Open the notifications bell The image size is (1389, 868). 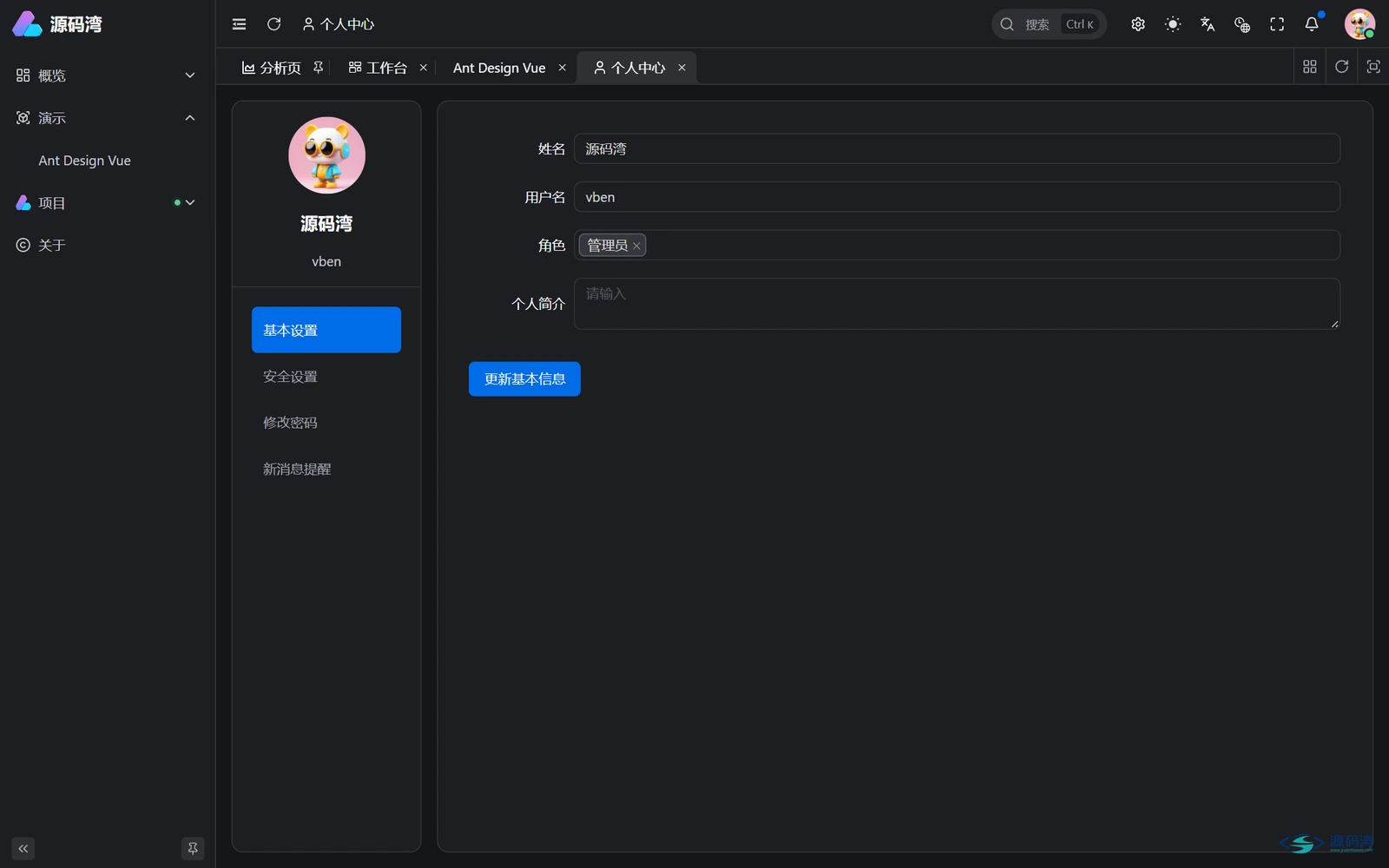tap(1312, 24)
